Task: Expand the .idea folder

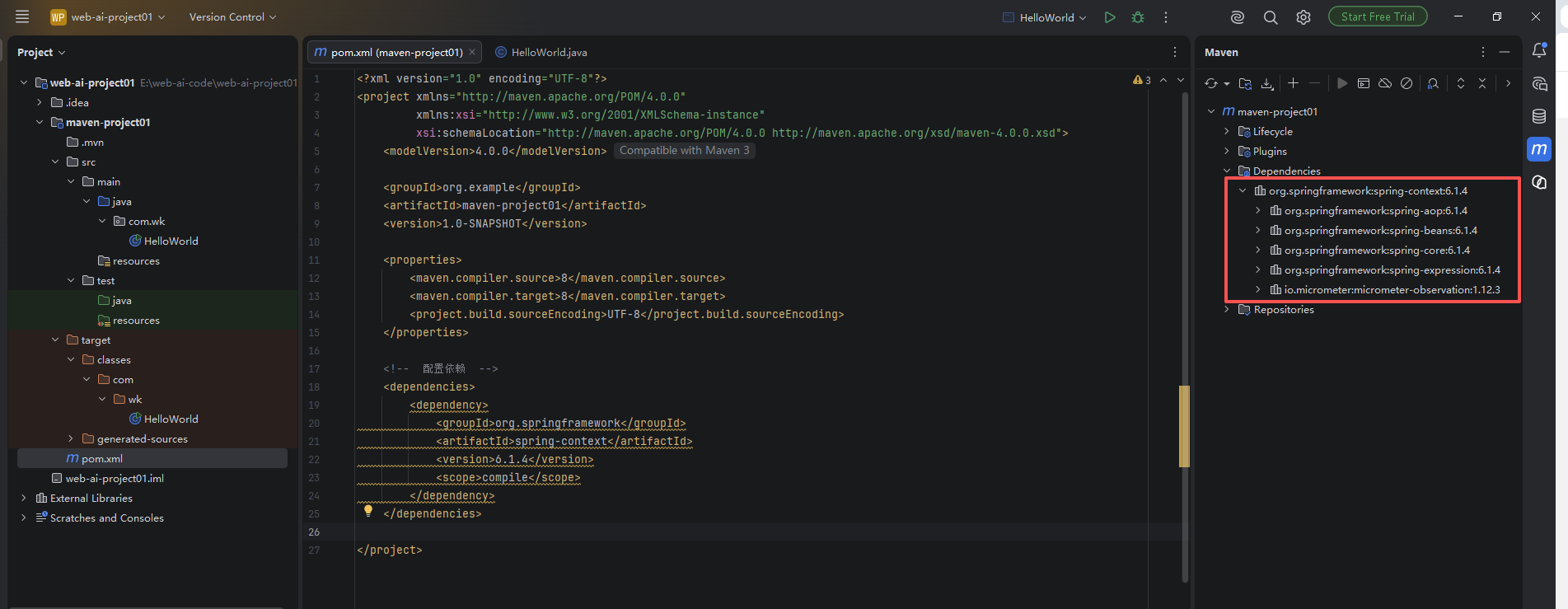Action: (40, 102)
